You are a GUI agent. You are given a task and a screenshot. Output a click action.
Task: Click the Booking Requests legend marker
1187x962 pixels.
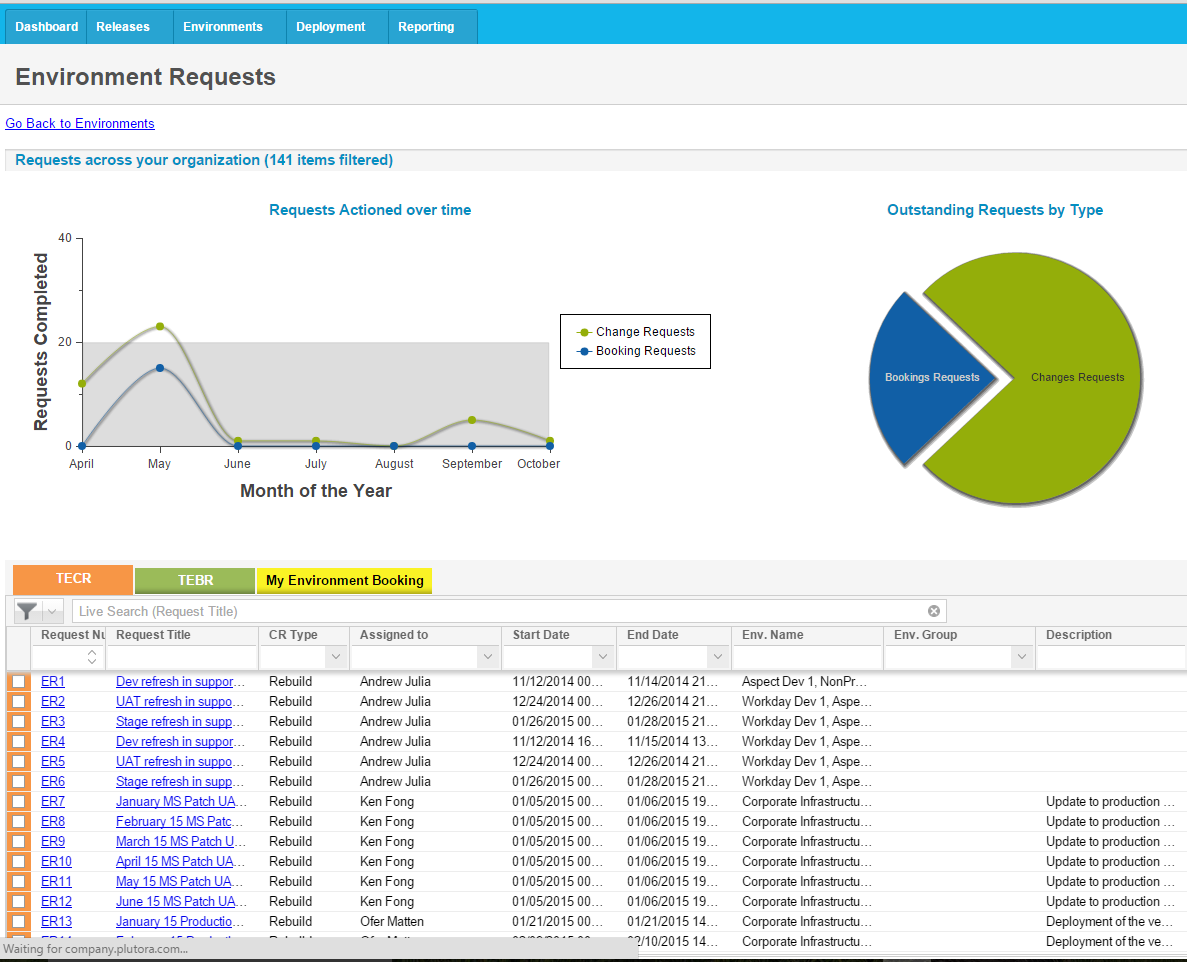pos(584,351)
